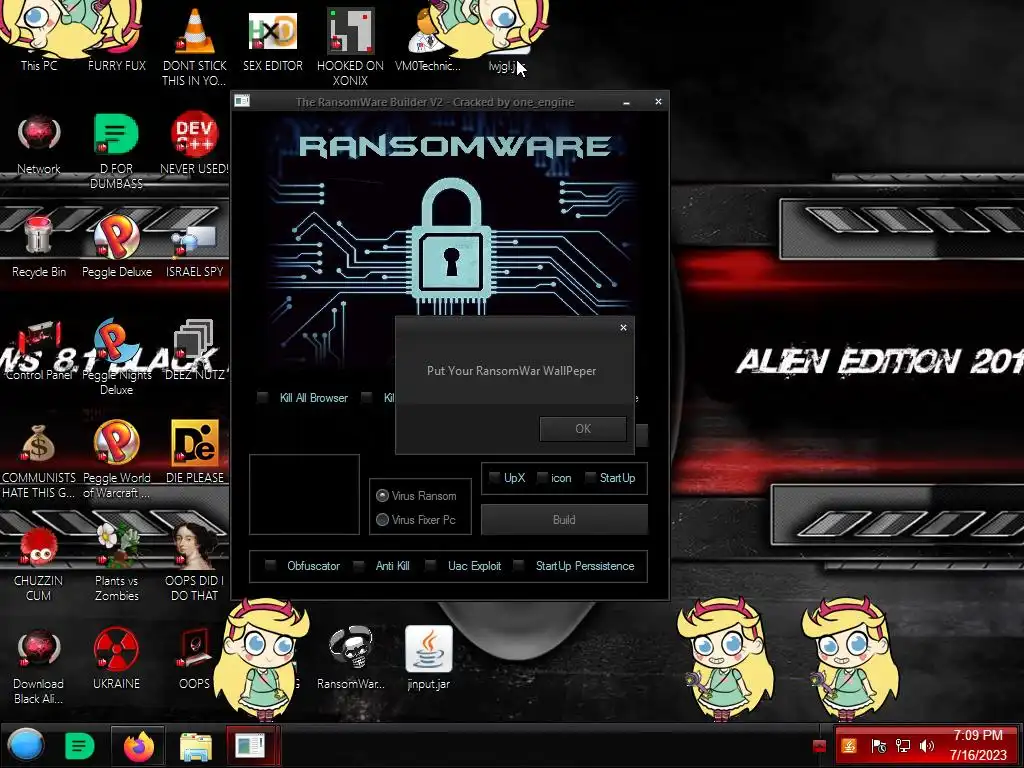Toggle the icon checkbox

542,478
